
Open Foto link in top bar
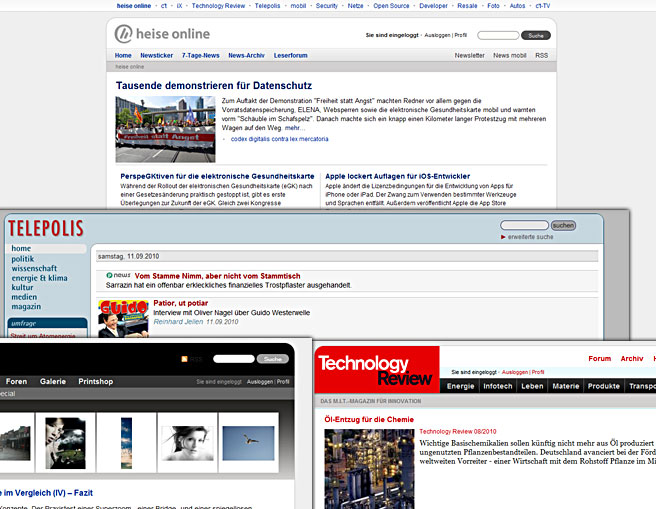(x=493, y=6)
